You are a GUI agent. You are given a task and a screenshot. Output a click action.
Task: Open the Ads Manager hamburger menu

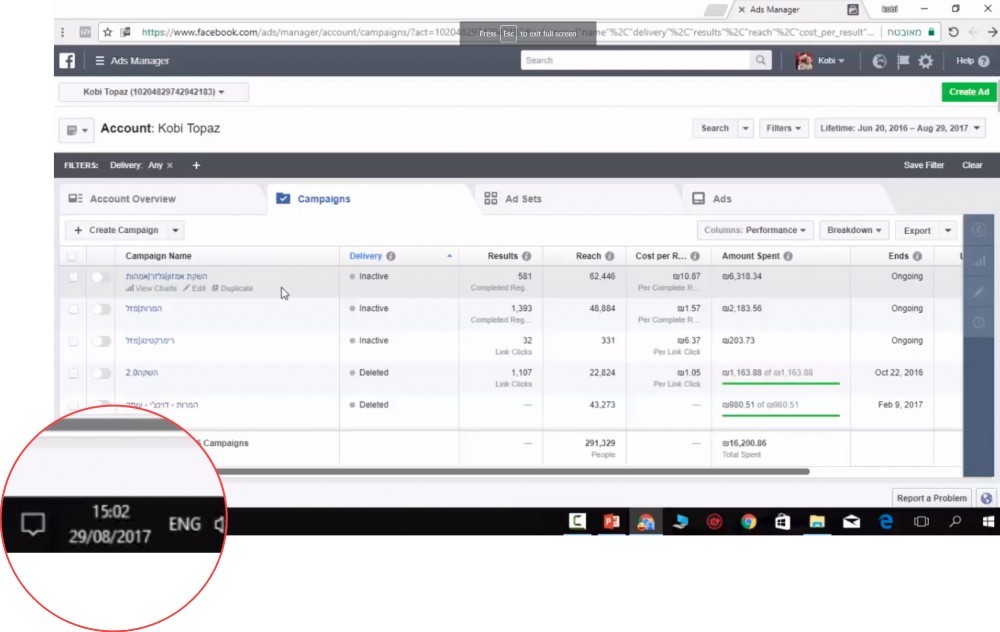tap(99, 61)
